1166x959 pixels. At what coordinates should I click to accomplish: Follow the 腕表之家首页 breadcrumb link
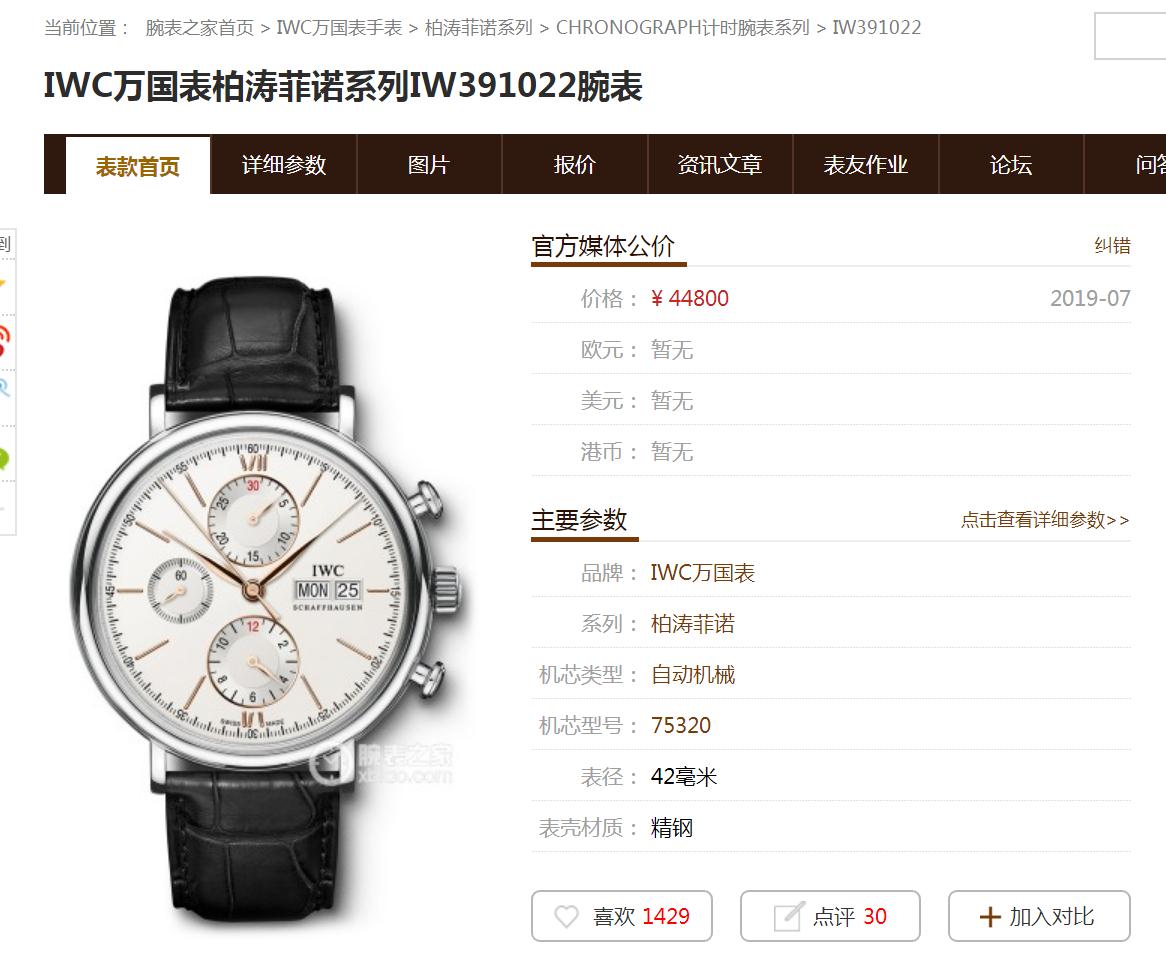coord(199,28)
